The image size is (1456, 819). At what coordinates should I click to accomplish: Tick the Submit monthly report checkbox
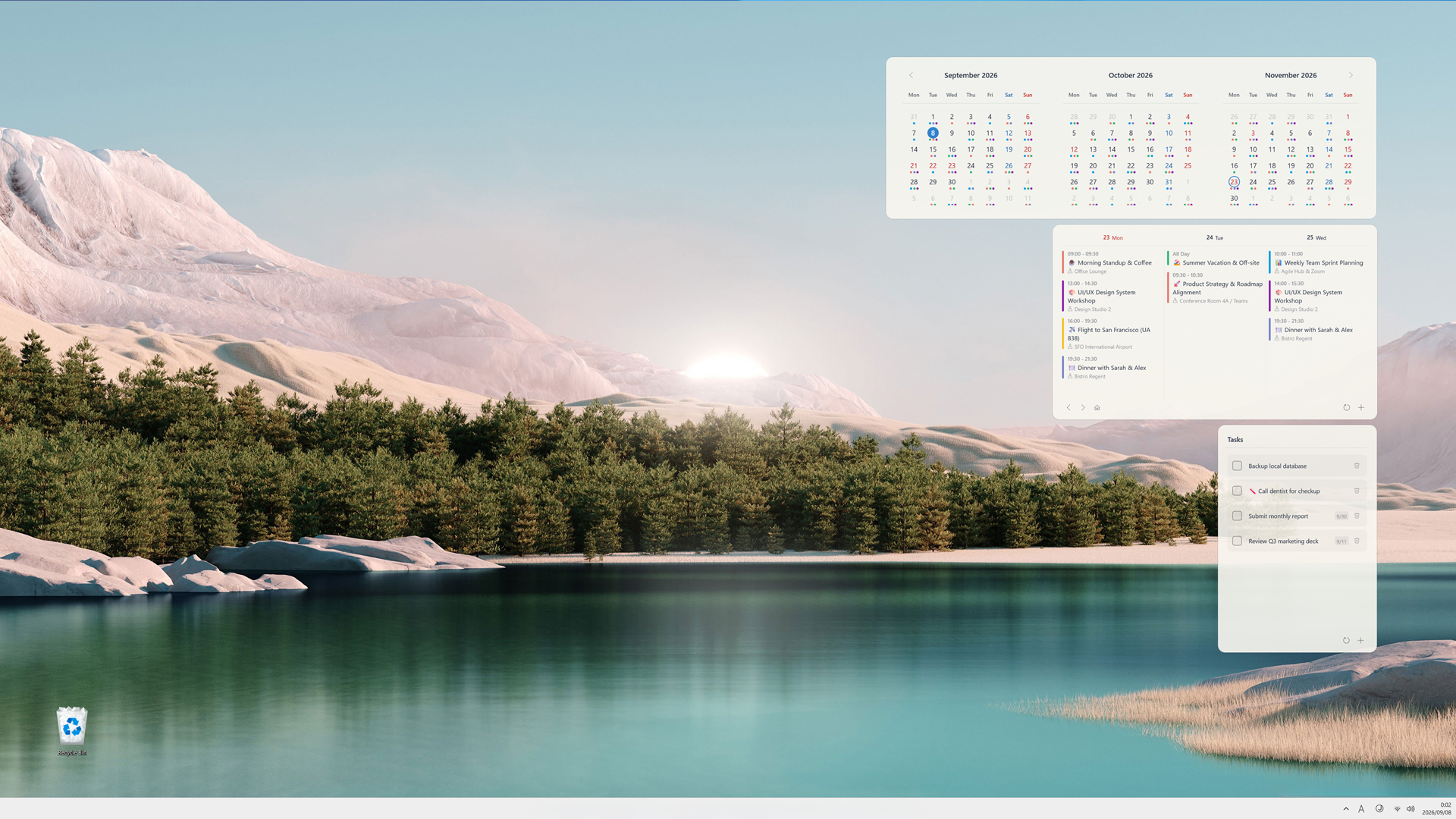click(1237, 516)
